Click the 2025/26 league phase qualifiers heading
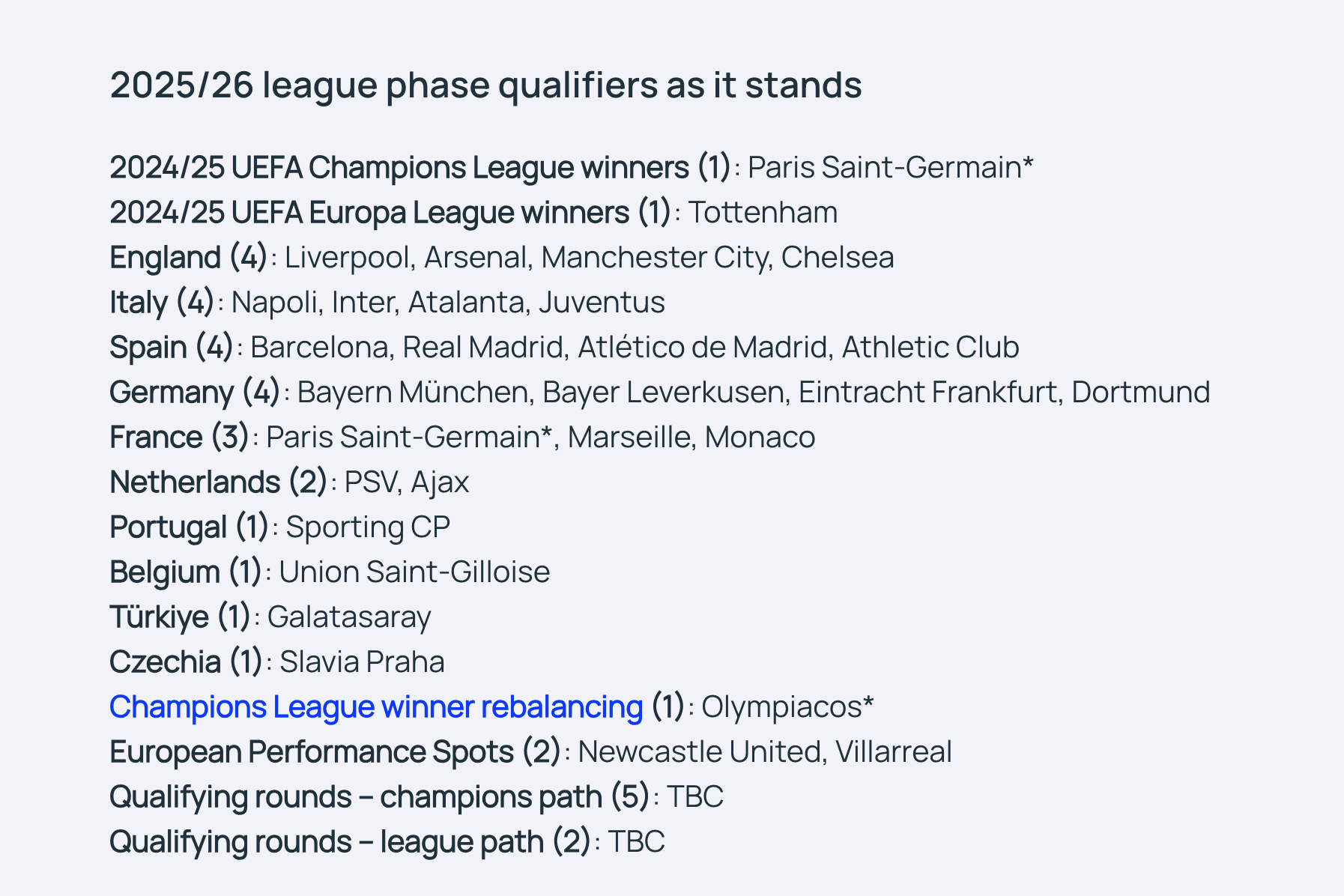 [485, 85]
